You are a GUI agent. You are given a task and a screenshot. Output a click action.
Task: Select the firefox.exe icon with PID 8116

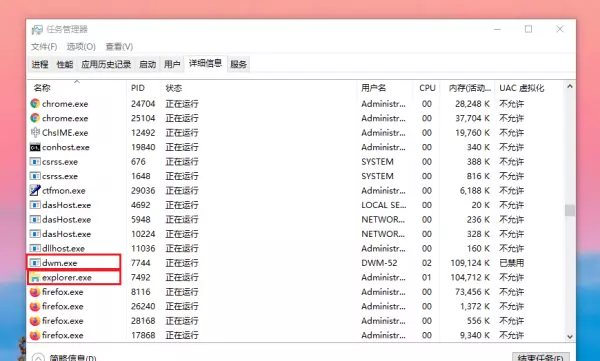click(35, 292)
